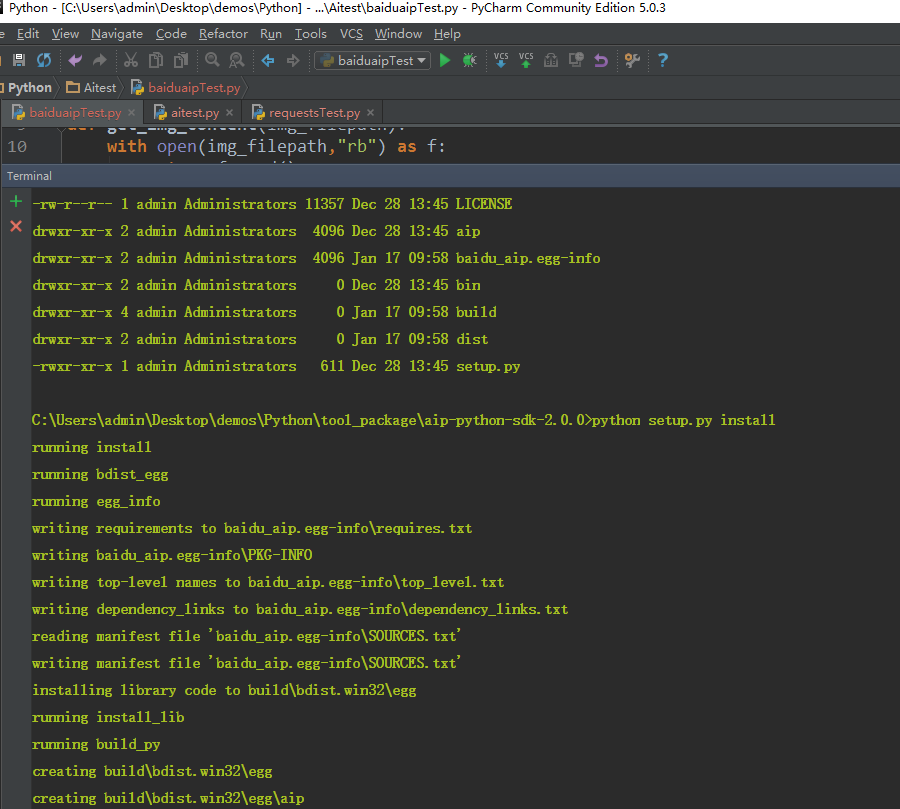Click the Synchronize icon in toolbar

pyautogui.click(x=44, y=61)
